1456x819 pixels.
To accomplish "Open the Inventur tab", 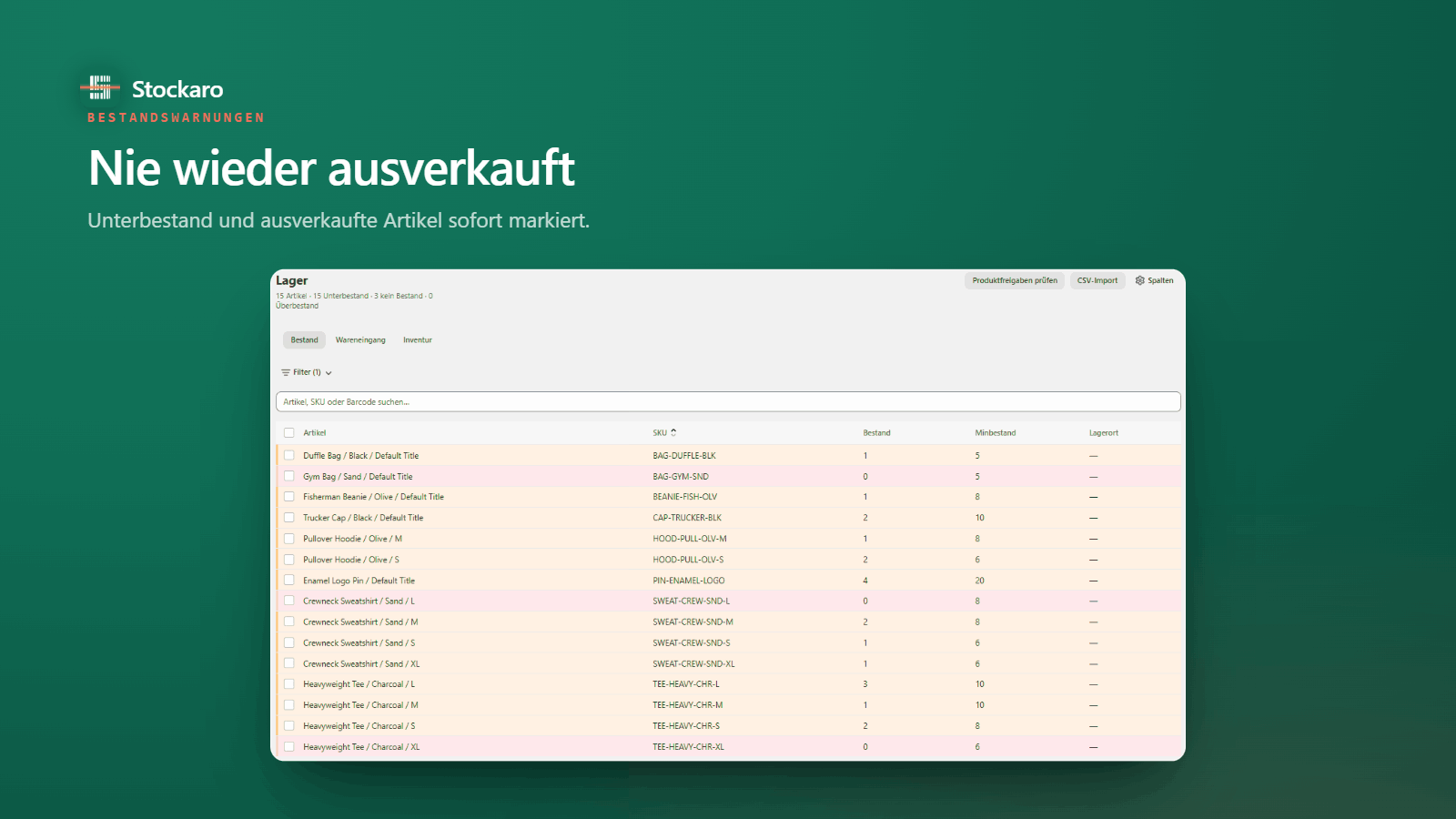I will 418,340.
